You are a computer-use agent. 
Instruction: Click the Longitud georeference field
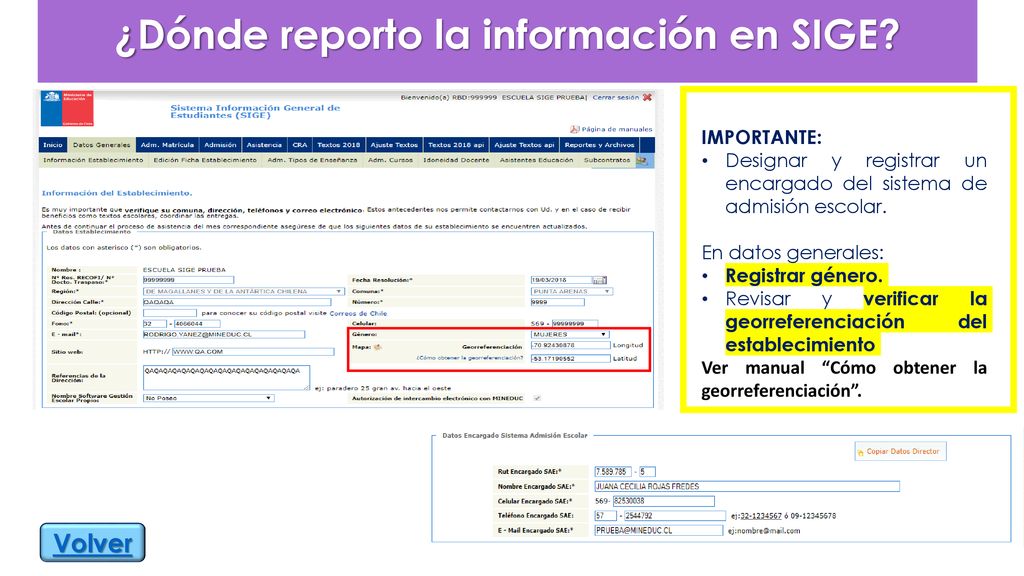click(x=570, y=345)
